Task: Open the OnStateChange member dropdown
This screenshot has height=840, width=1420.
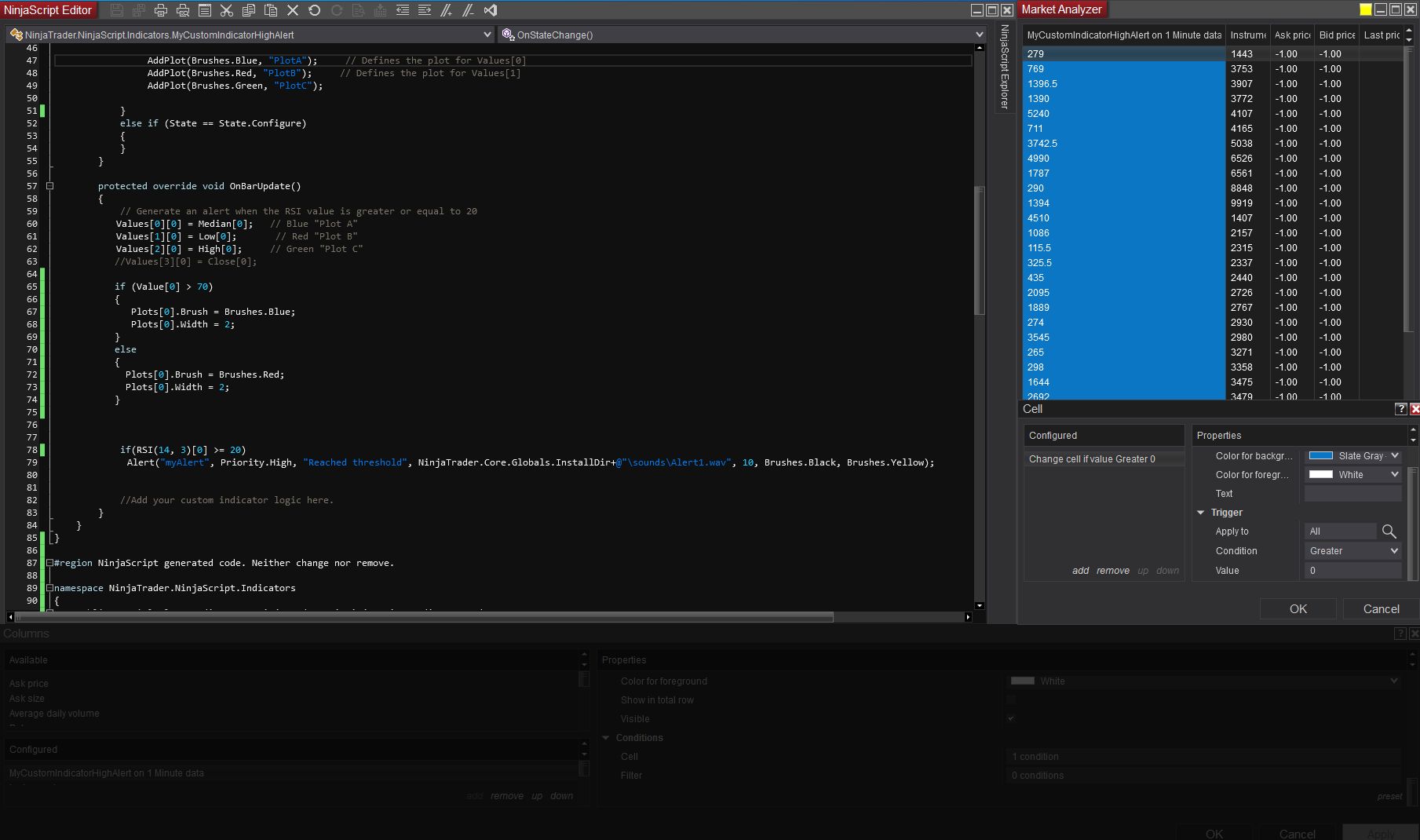Action: (979, 35)
